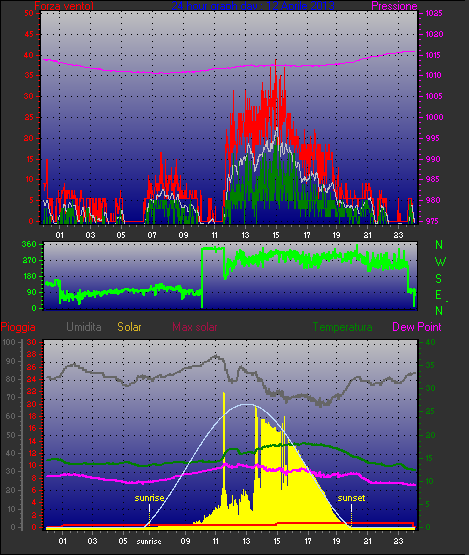The height and width of the screenshot is (555, 469).
Task: Select the Solar legend label
Action: coord(129,327)
